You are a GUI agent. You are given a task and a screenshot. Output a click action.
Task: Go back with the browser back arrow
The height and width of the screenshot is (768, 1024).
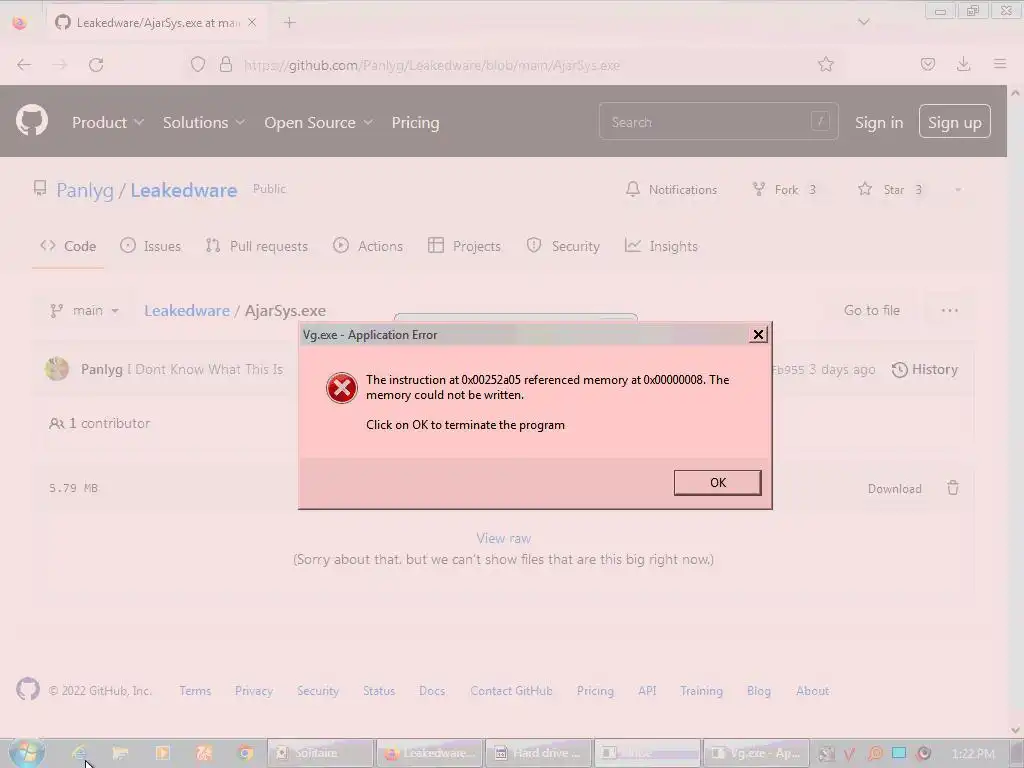click(24, 65)
